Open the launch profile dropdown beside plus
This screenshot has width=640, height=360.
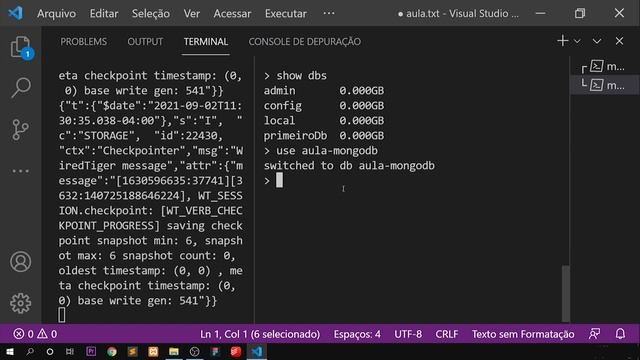coord(577,41)
